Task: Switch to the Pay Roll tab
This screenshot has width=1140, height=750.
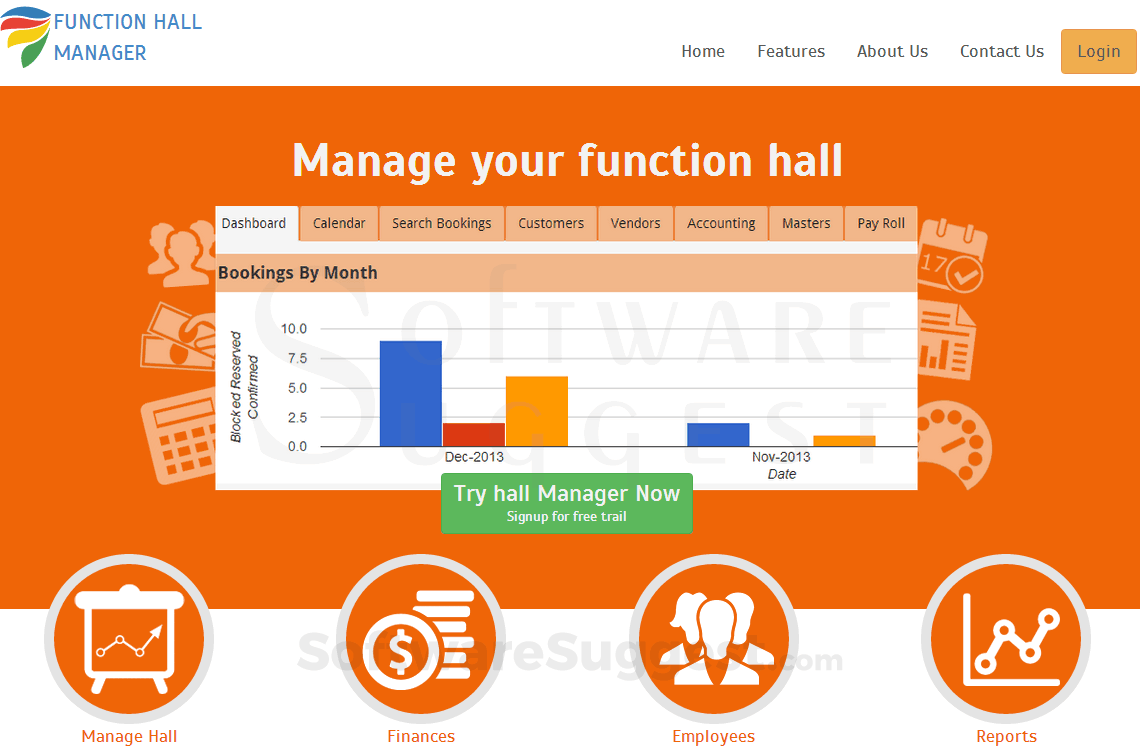Action: click(x=881, y=223)
